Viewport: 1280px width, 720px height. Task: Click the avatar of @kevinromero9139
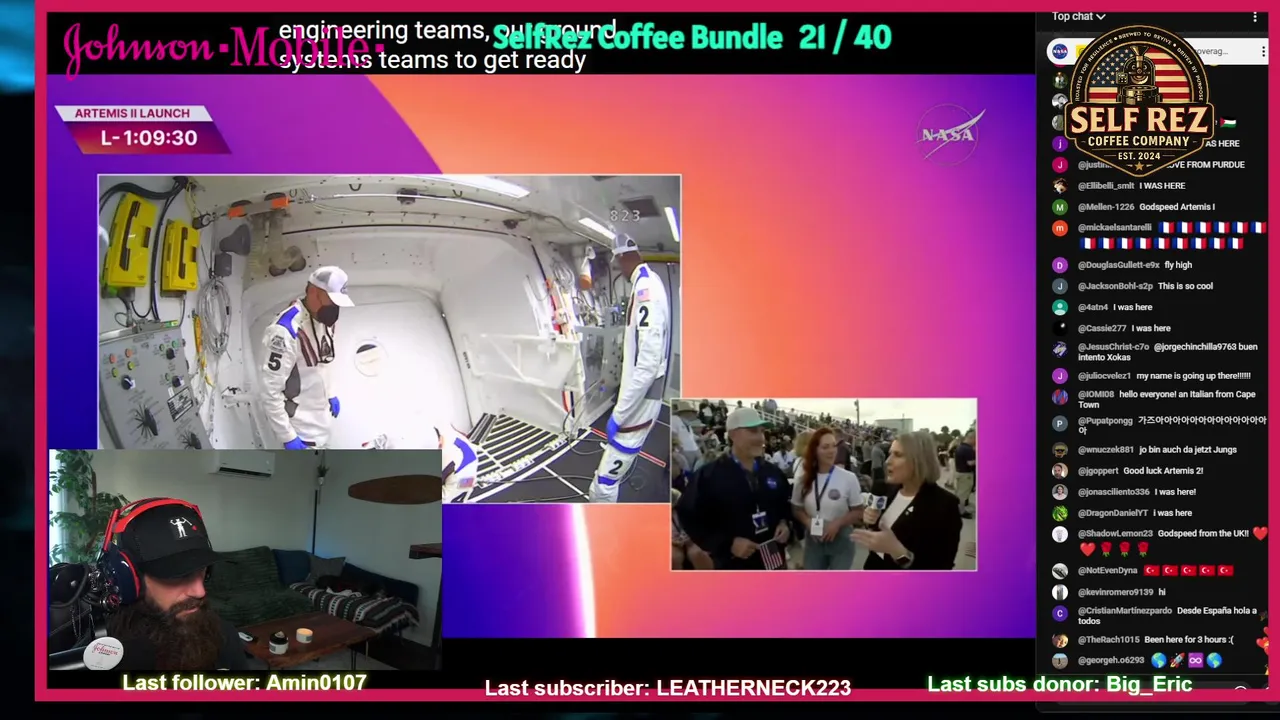coord(1060,592)
